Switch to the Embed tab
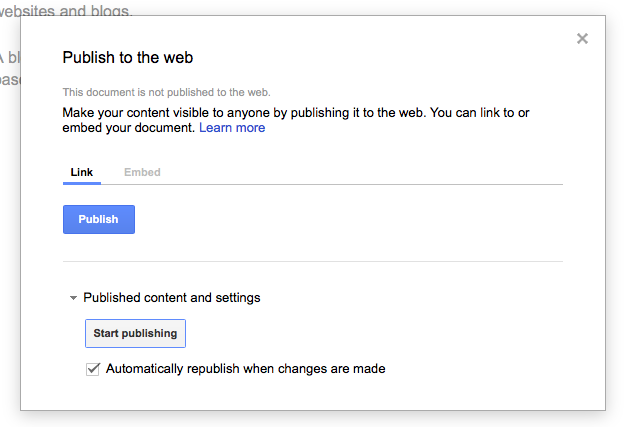The height and width of the screenshot is (427, 636). pyautogui.click(x=142, y=172)
